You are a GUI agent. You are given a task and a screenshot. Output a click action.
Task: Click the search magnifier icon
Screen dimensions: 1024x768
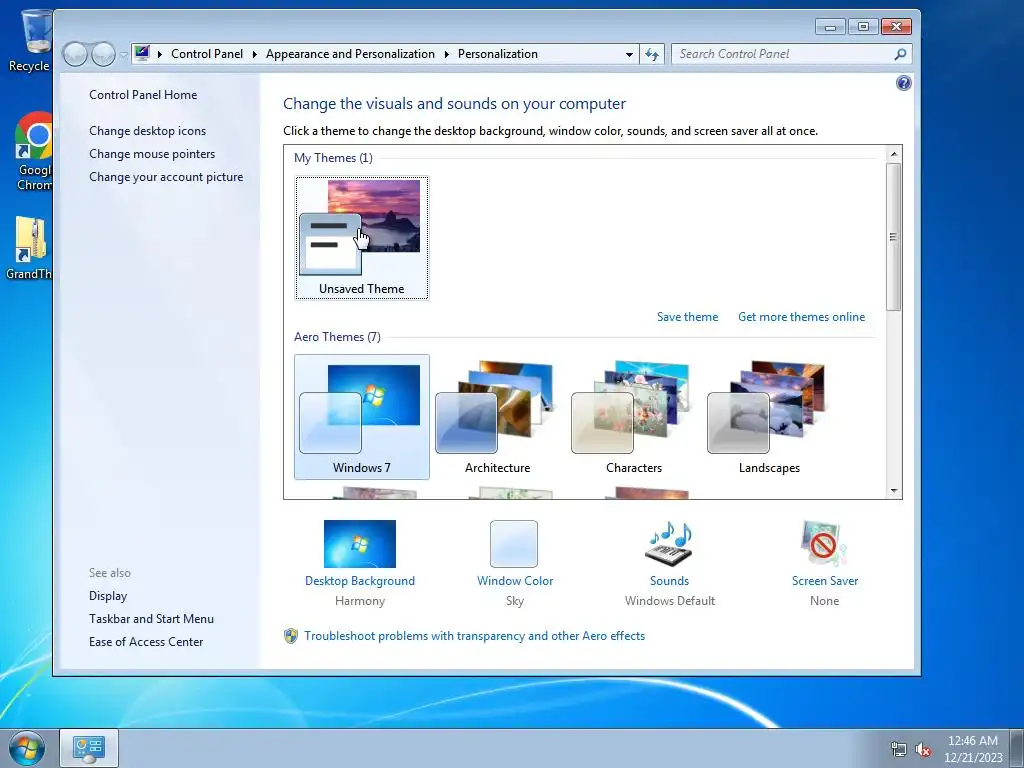click(x=900, y=54)
